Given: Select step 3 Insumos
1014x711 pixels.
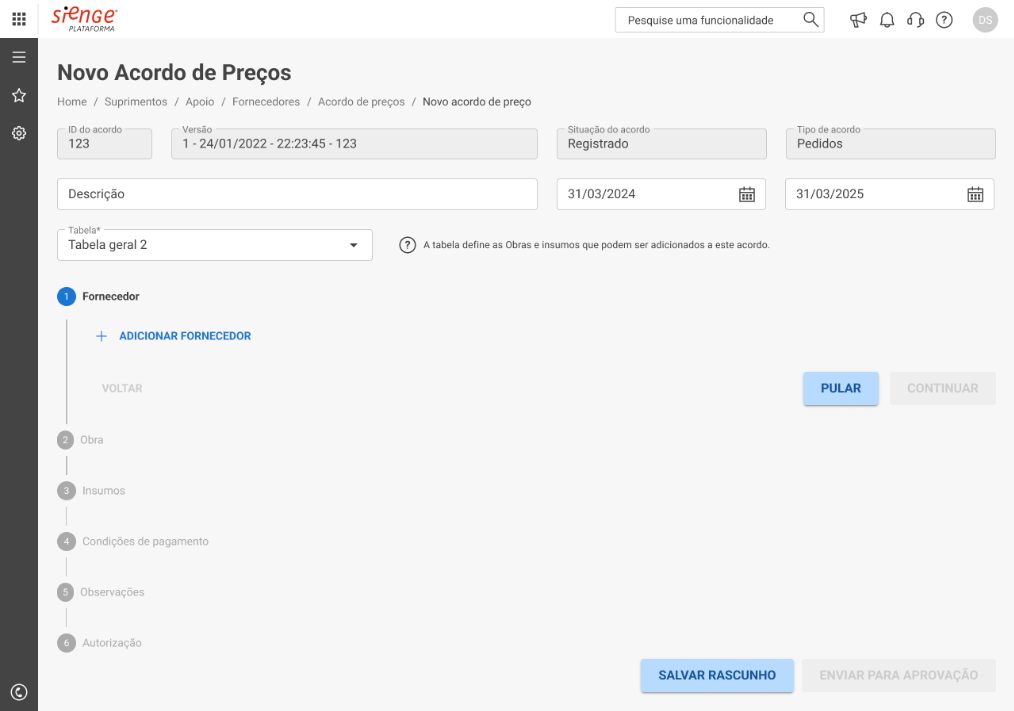Looking at the screenshot, I should (91, 491).
